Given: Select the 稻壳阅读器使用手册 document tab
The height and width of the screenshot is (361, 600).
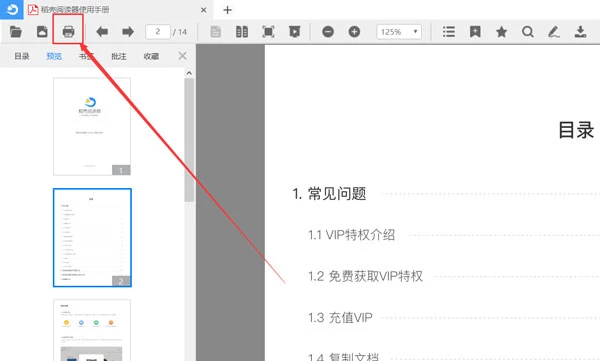Looking at the screenshot, I should [118, 10].
